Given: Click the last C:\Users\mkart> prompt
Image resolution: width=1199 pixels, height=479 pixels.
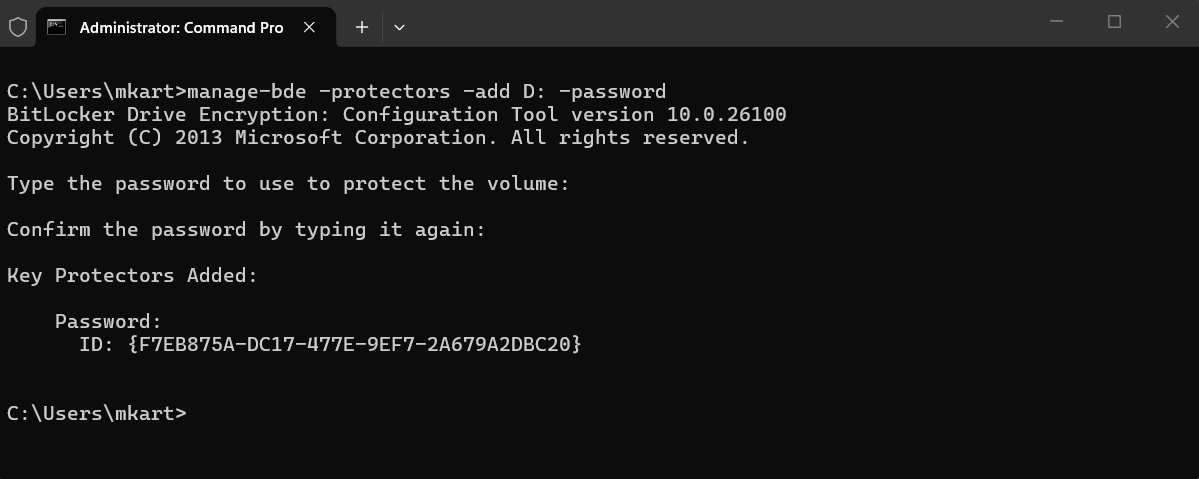Looking at the screenshot, I should coord(96,412).
